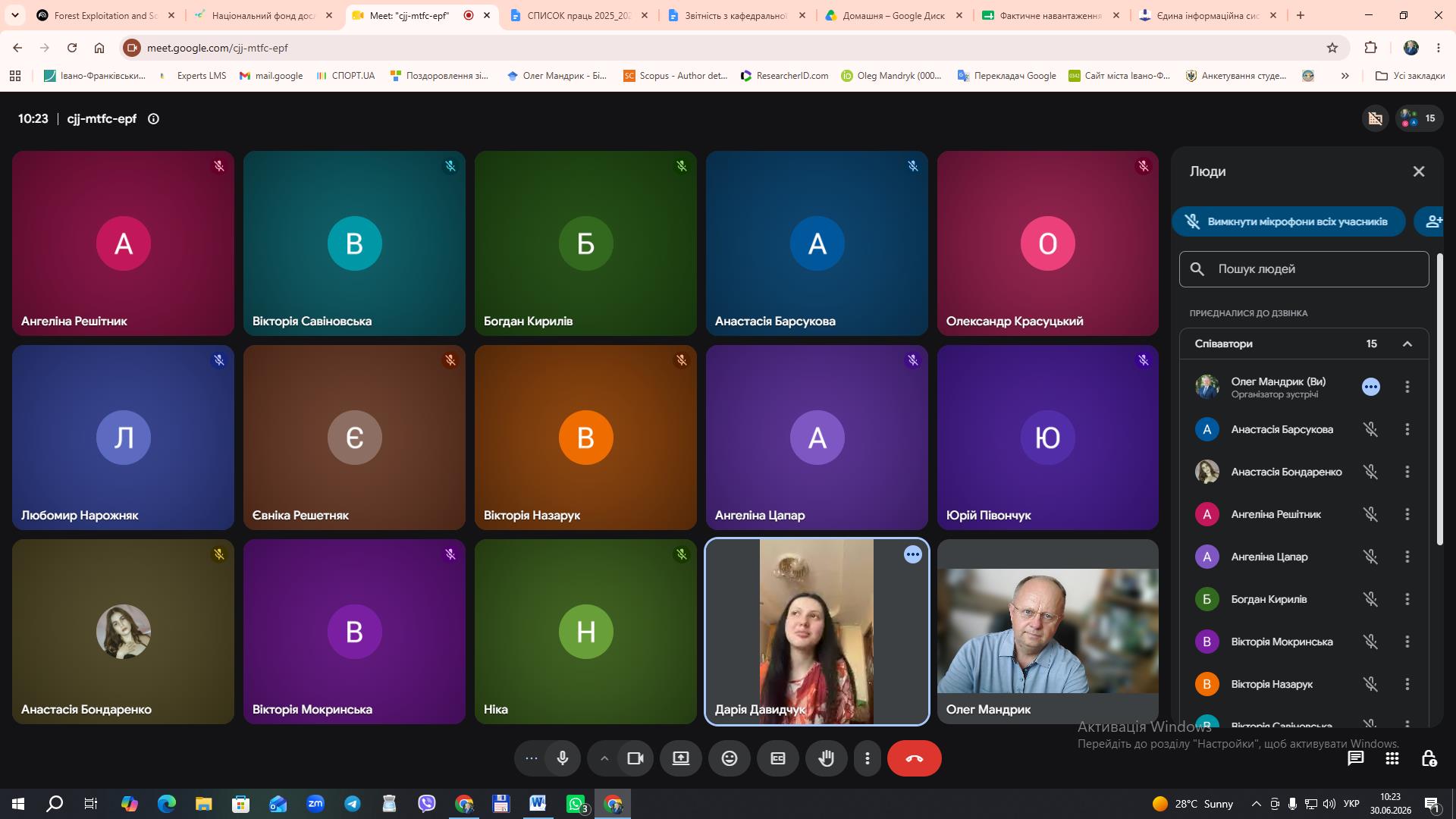The height and width of the screenshot is (819, 1456).
Task: Switch to the СПИСОК праць 2025 tab
Action: click(579, 15)
